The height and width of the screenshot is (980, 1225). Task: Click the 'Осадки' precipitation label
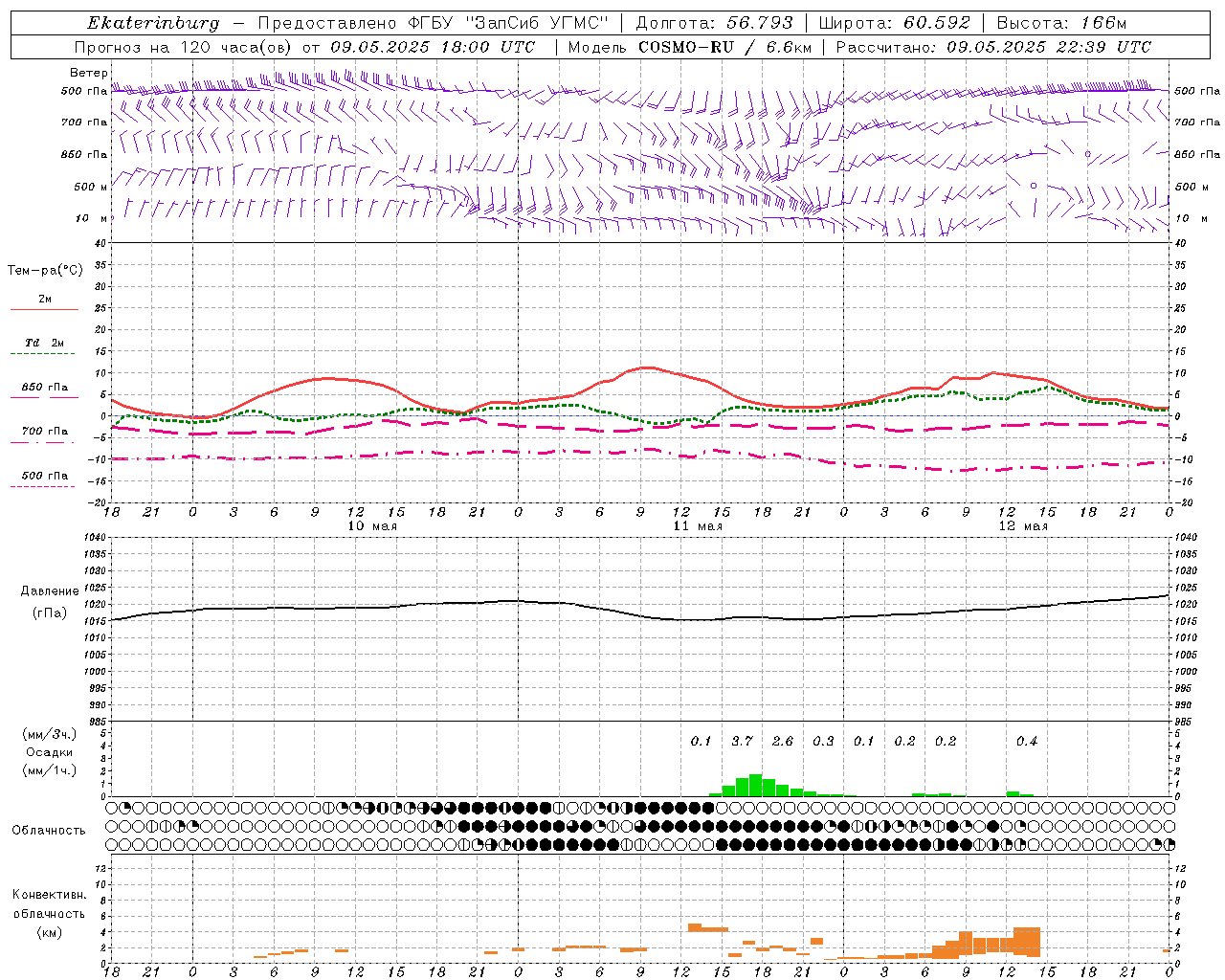click(49, 752)
